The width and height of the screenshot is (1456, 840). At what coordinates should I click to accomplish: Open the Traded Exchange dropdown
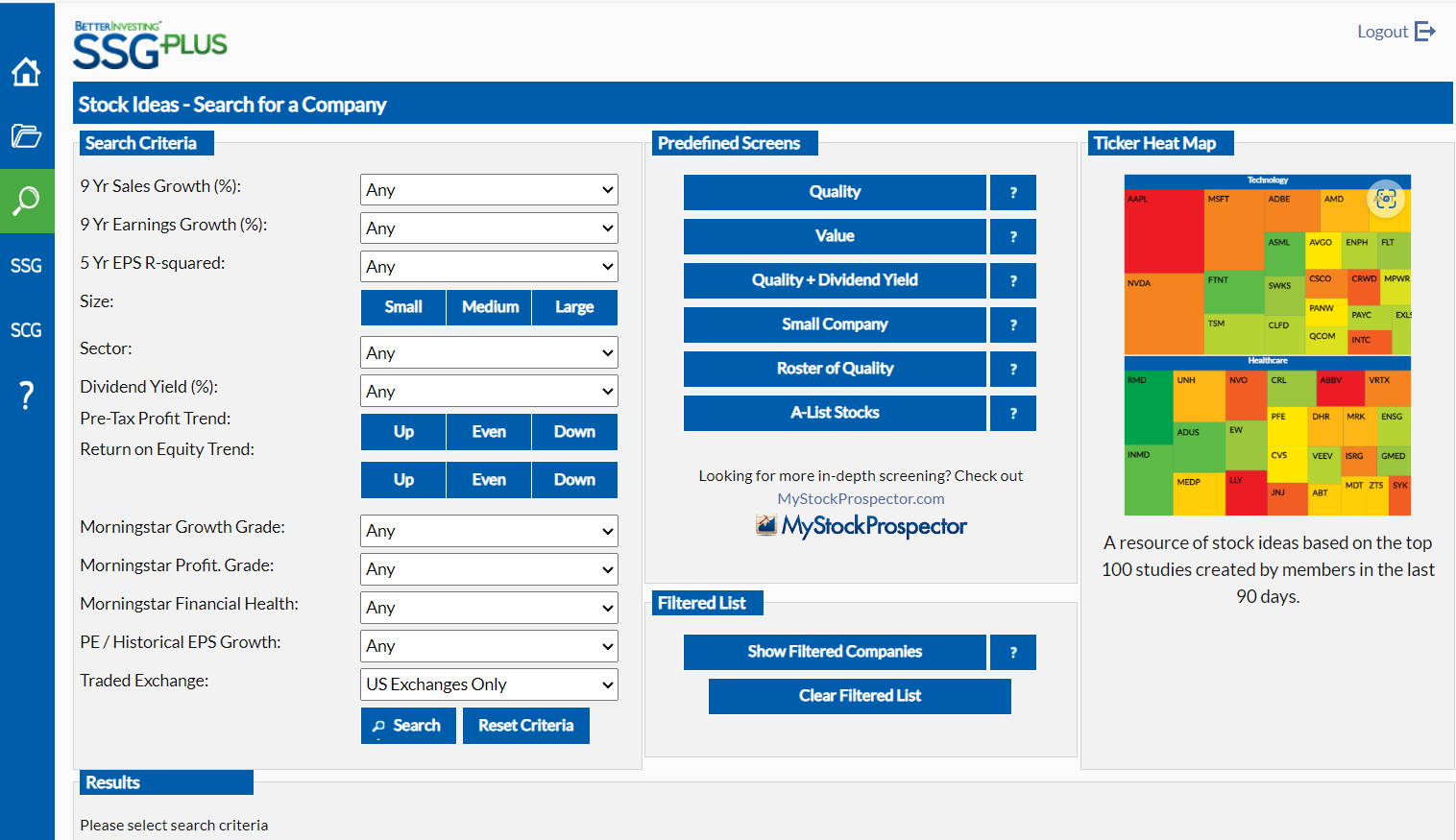pyautogui.click(x=490, y=684)
